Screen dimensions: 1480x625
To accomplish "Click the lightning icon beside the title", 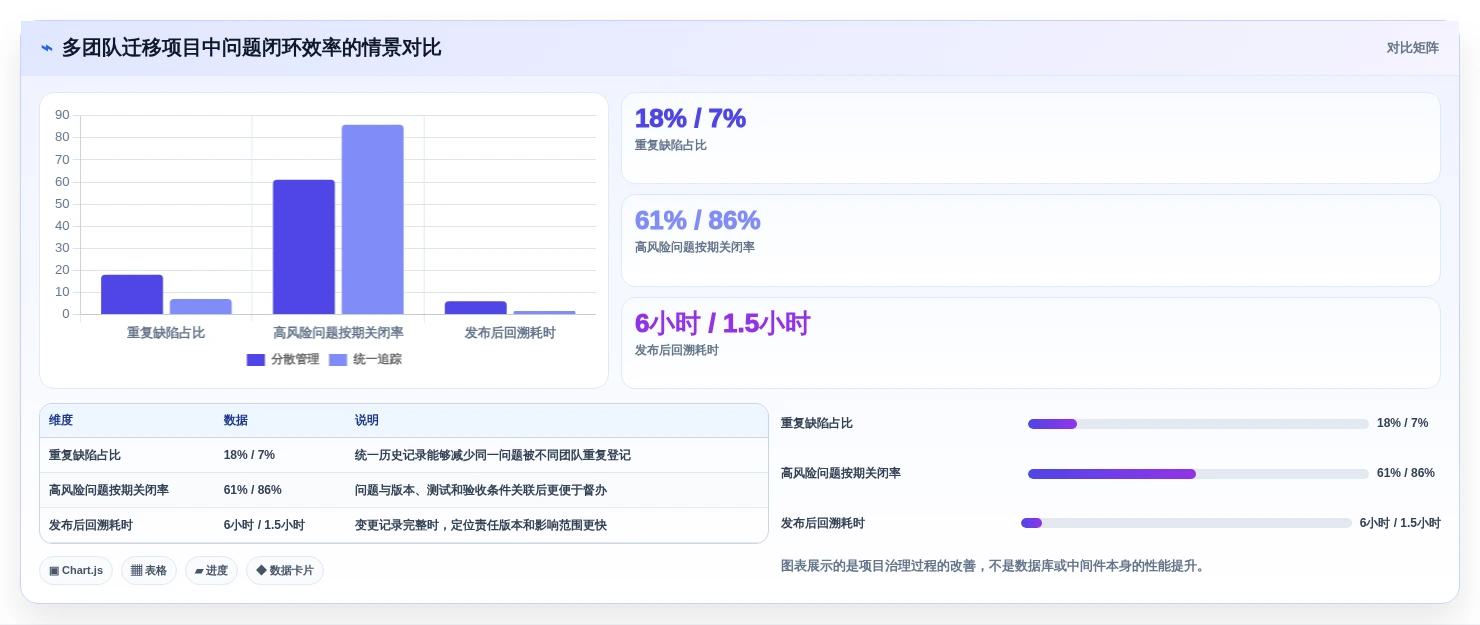I will [47, 48].
